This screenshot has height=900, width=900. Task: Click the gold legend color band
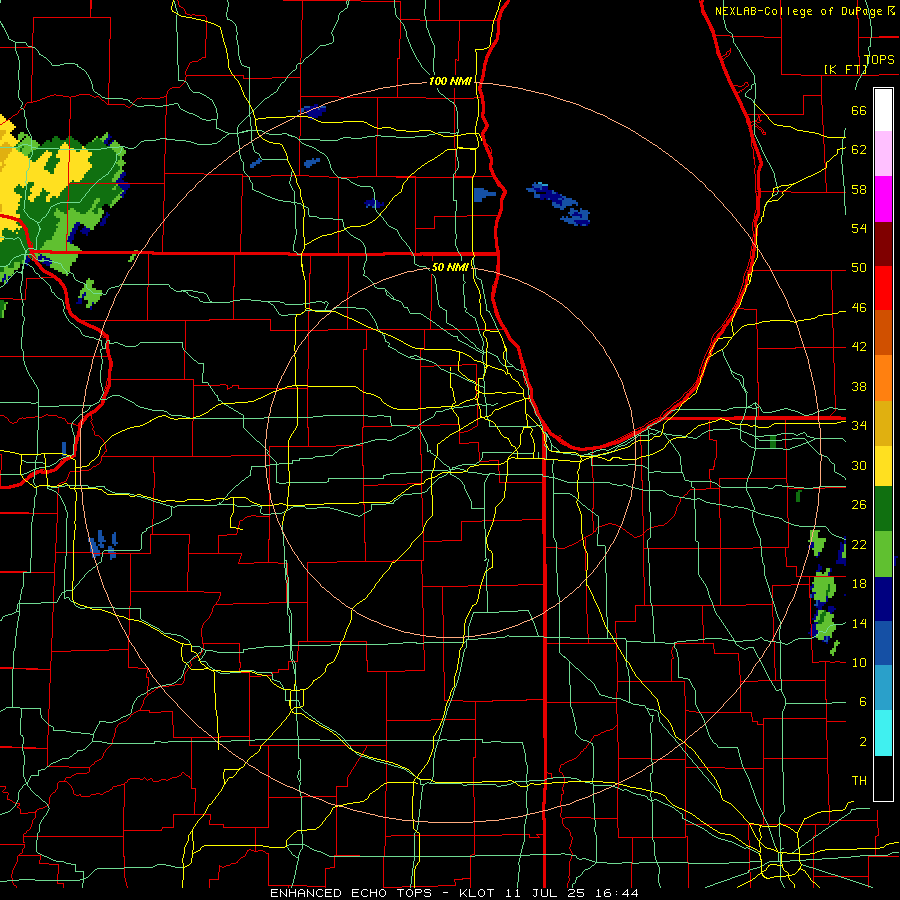pos(883,422)
